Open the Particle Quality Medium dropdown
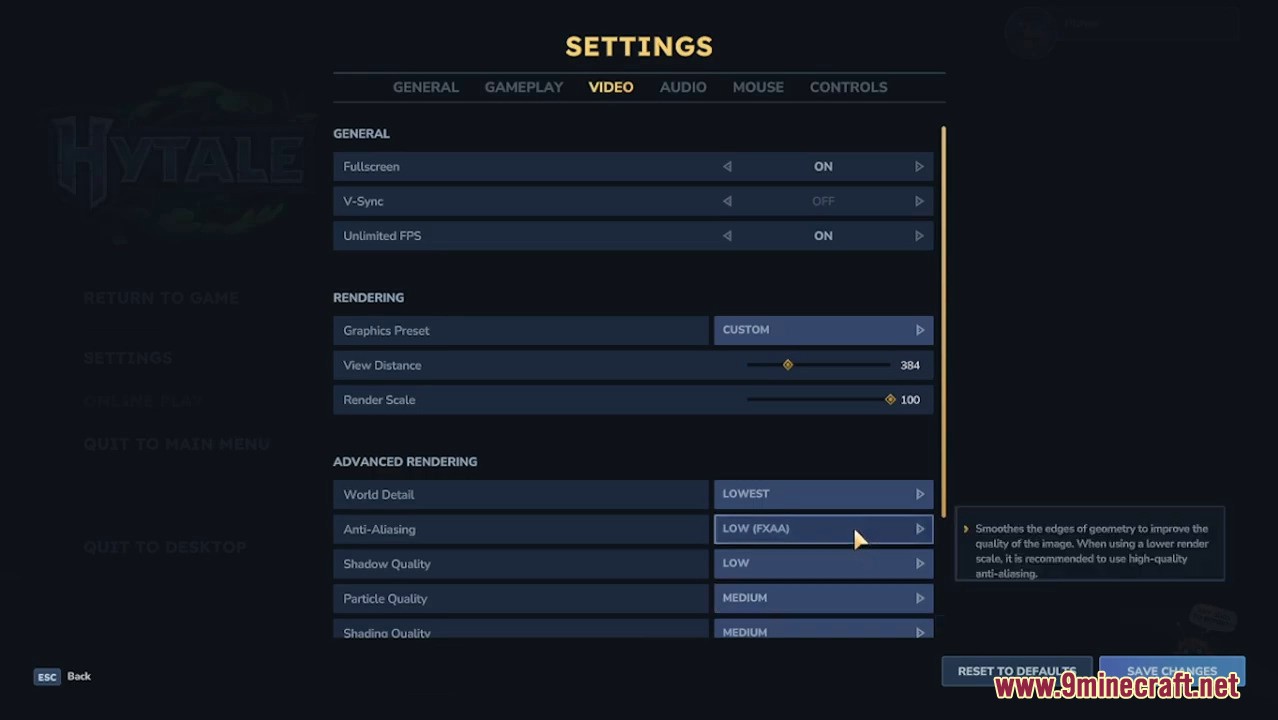1278x720 pixels. click(823, 598)
